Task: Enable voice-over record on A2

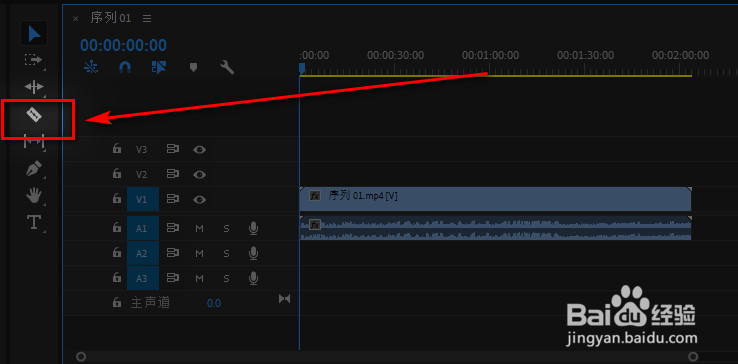Action: [253, 253]
